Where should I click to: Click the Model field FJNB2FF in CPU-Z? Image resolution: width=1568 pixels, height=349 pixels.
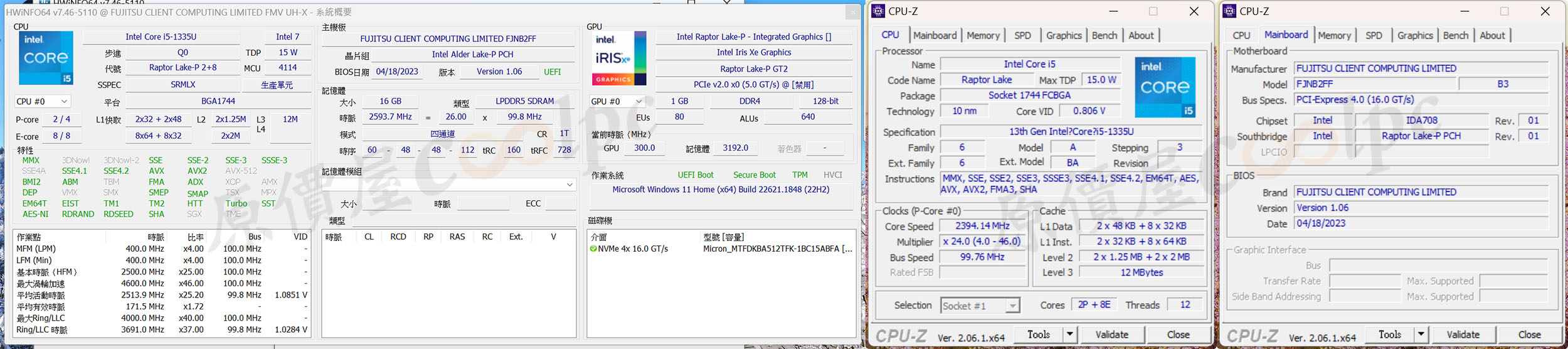(x=1375, y=84)
